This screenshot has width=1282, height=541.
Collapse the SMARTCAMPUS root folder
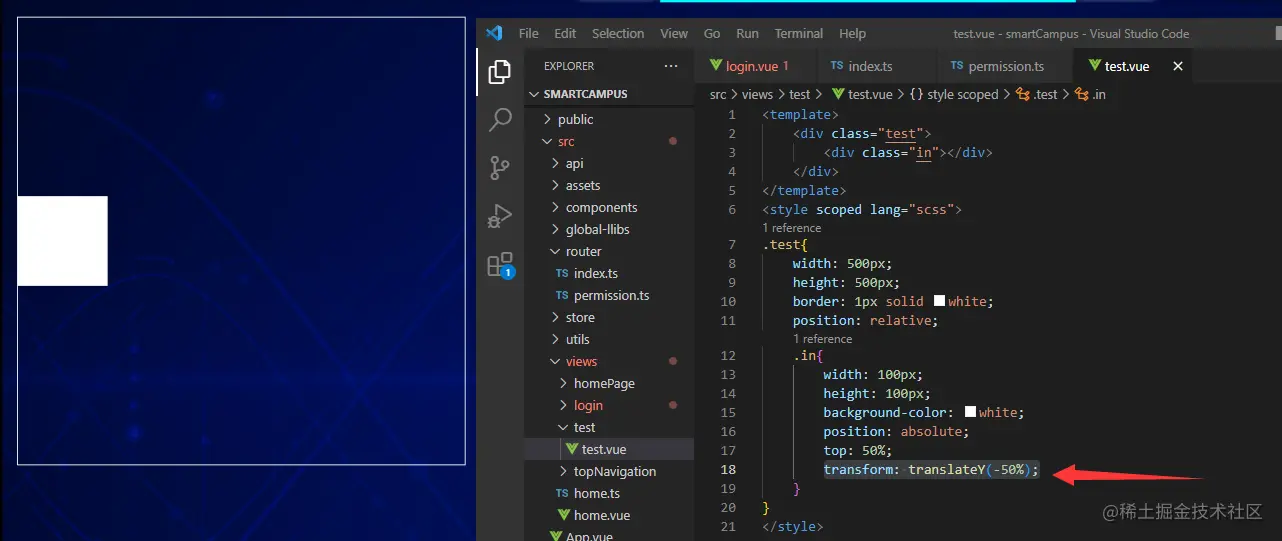(609, 94)
